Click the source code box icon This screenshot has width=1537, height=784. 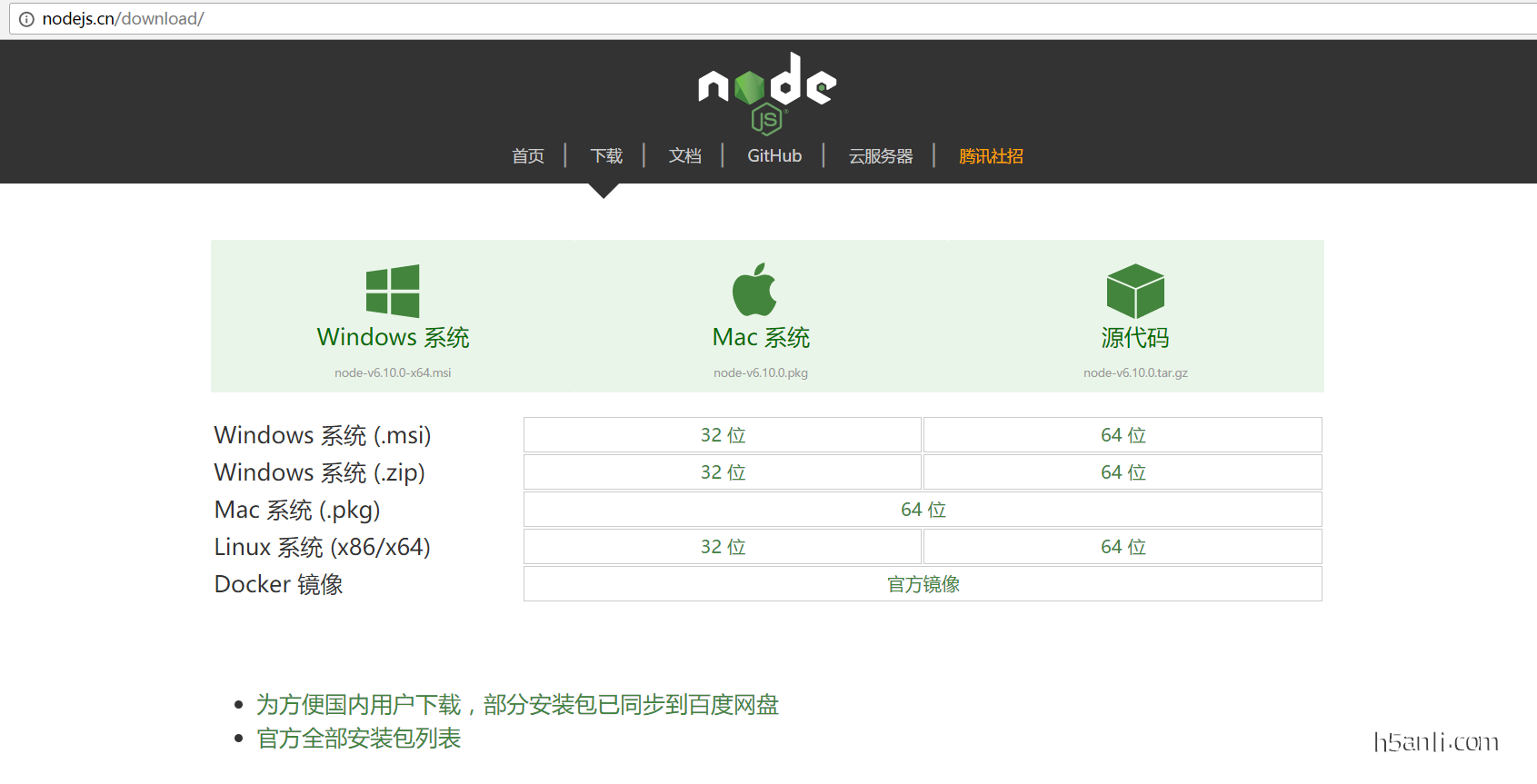coord(1135,291)
